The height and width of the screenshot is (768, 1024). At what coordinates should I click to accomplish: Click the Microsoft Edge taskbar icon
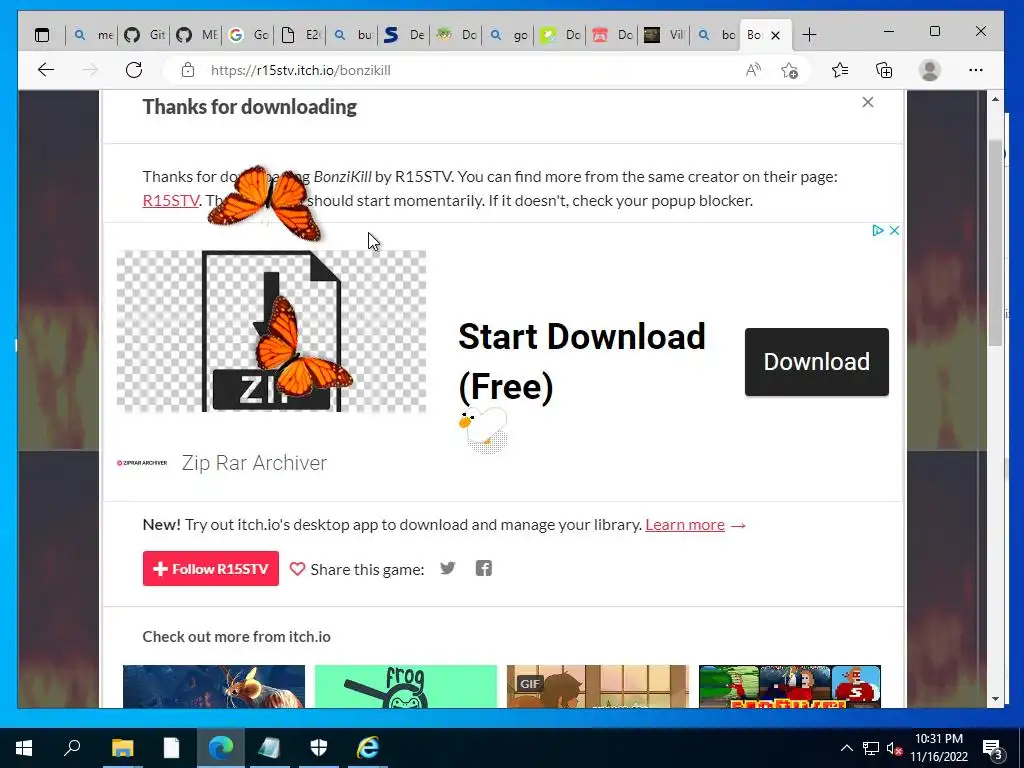point(221,747)
